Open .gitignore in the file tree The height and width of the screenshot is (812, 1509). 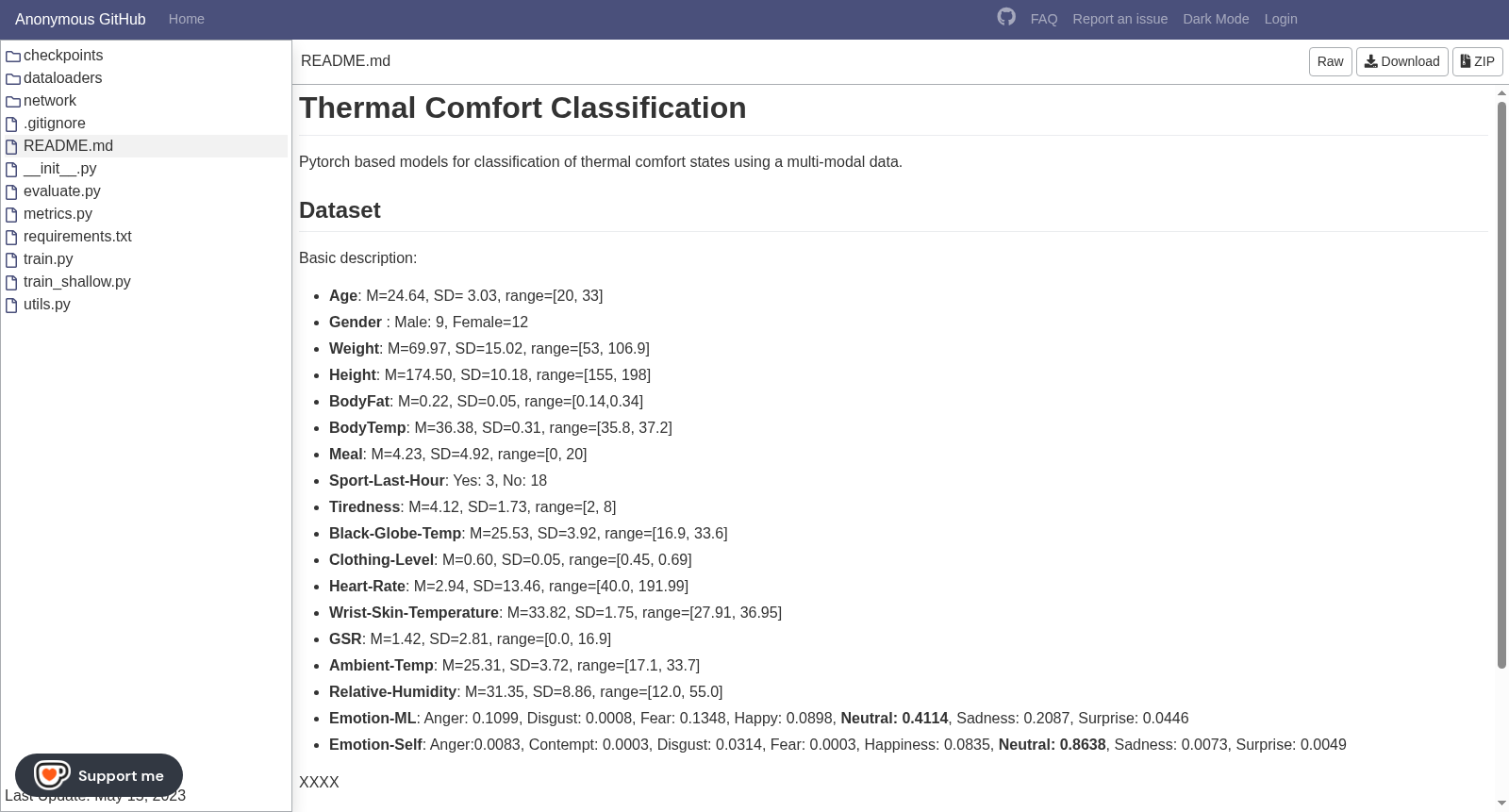55,124
